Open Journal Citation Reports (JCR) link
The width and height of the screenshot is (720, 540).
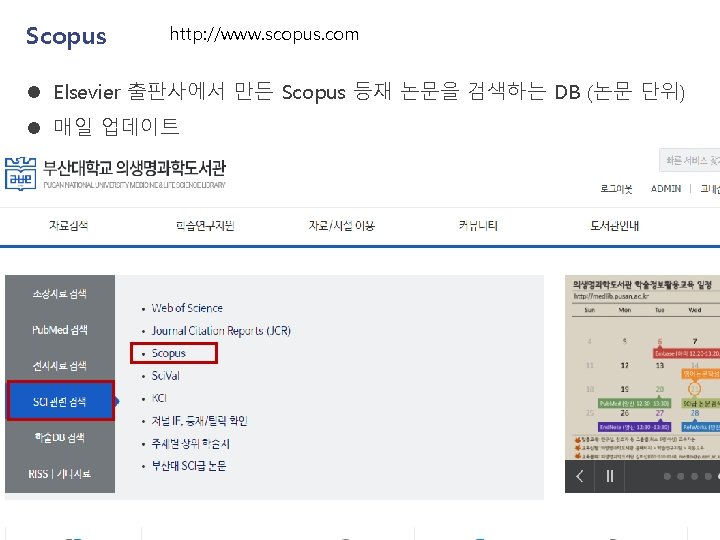[x=221, y=331]
